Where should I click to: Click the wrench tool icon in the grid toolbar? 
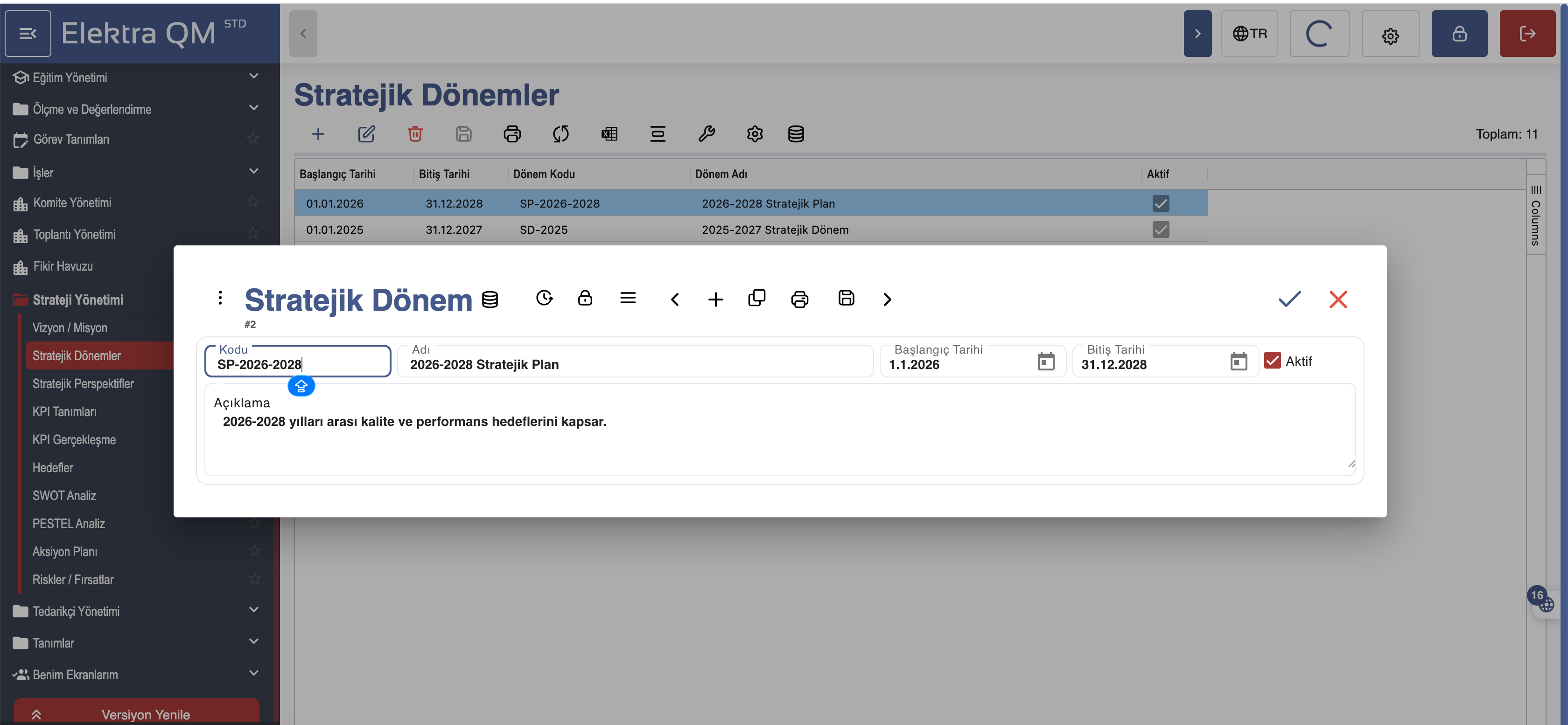[706, 134]
